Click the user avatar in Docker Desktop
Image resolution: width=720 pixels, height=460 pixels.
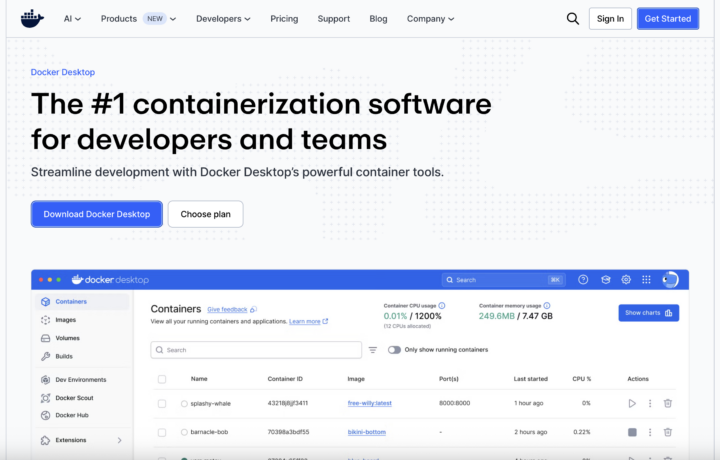point(670,280)
